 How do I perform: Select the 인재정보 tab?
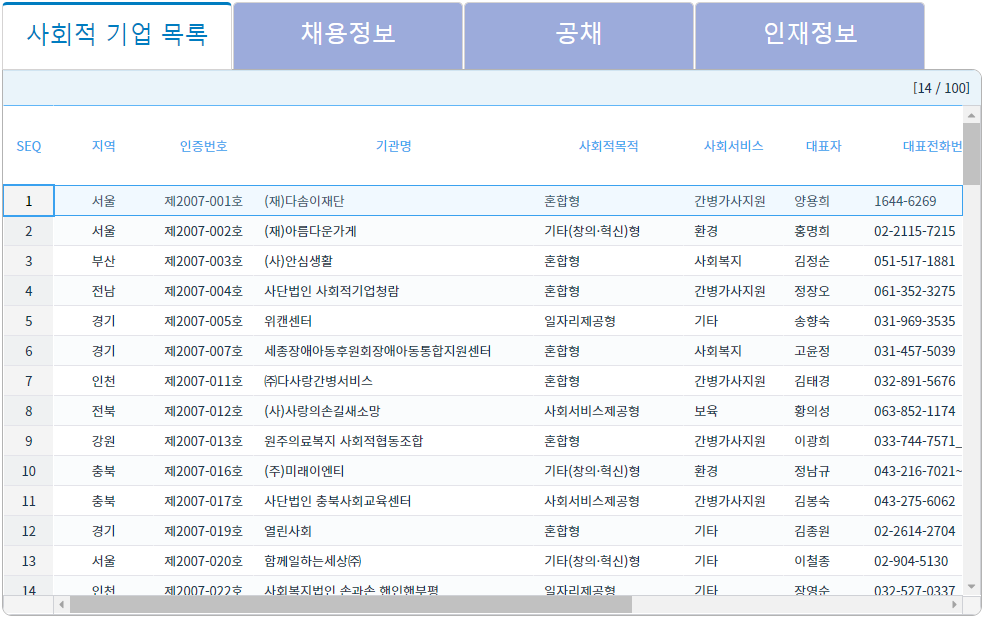click(x=810, y=35)
